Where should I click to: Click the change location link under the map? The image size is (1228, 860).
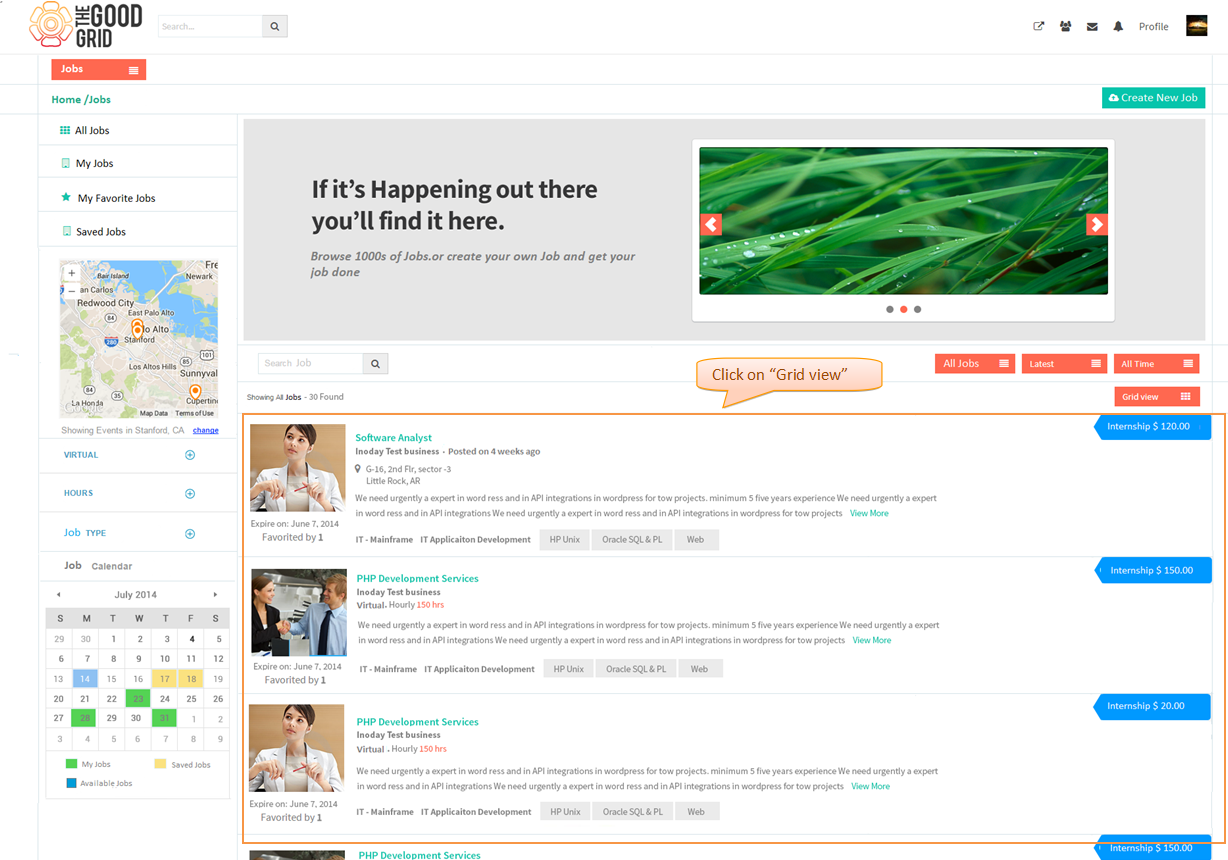[x=206, y=430]
